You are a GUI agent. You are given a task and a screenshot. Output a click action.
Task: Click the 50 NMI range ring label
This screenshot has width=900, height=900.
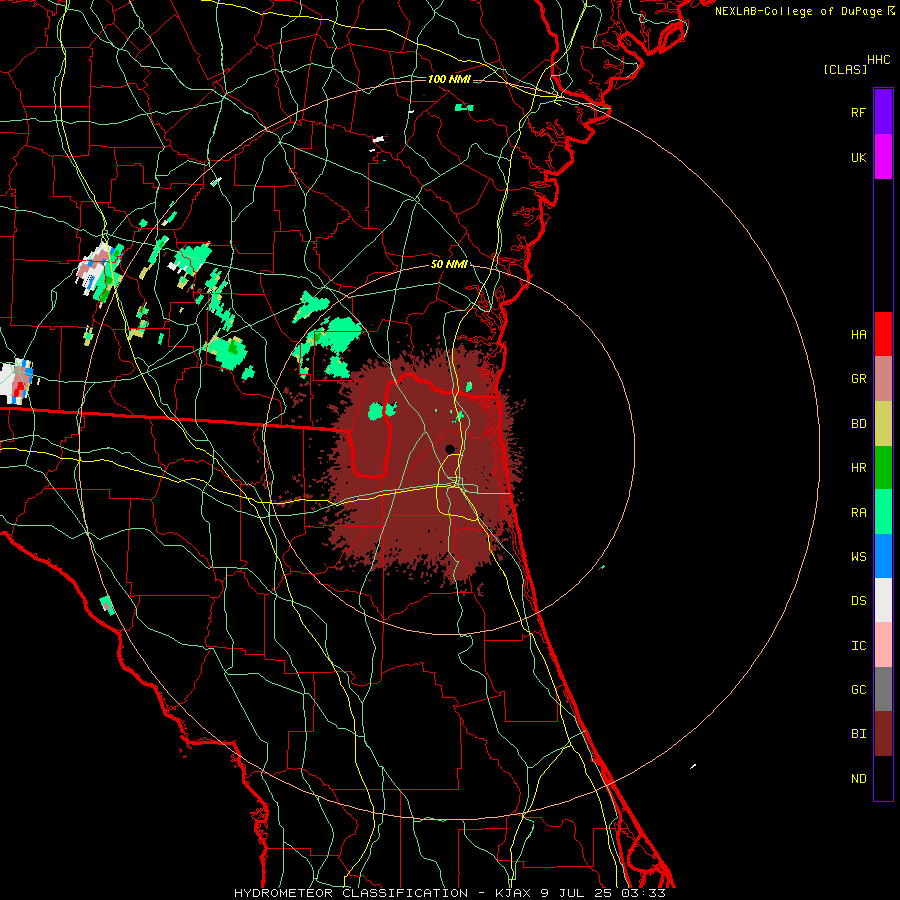click(x=449, y=265)
